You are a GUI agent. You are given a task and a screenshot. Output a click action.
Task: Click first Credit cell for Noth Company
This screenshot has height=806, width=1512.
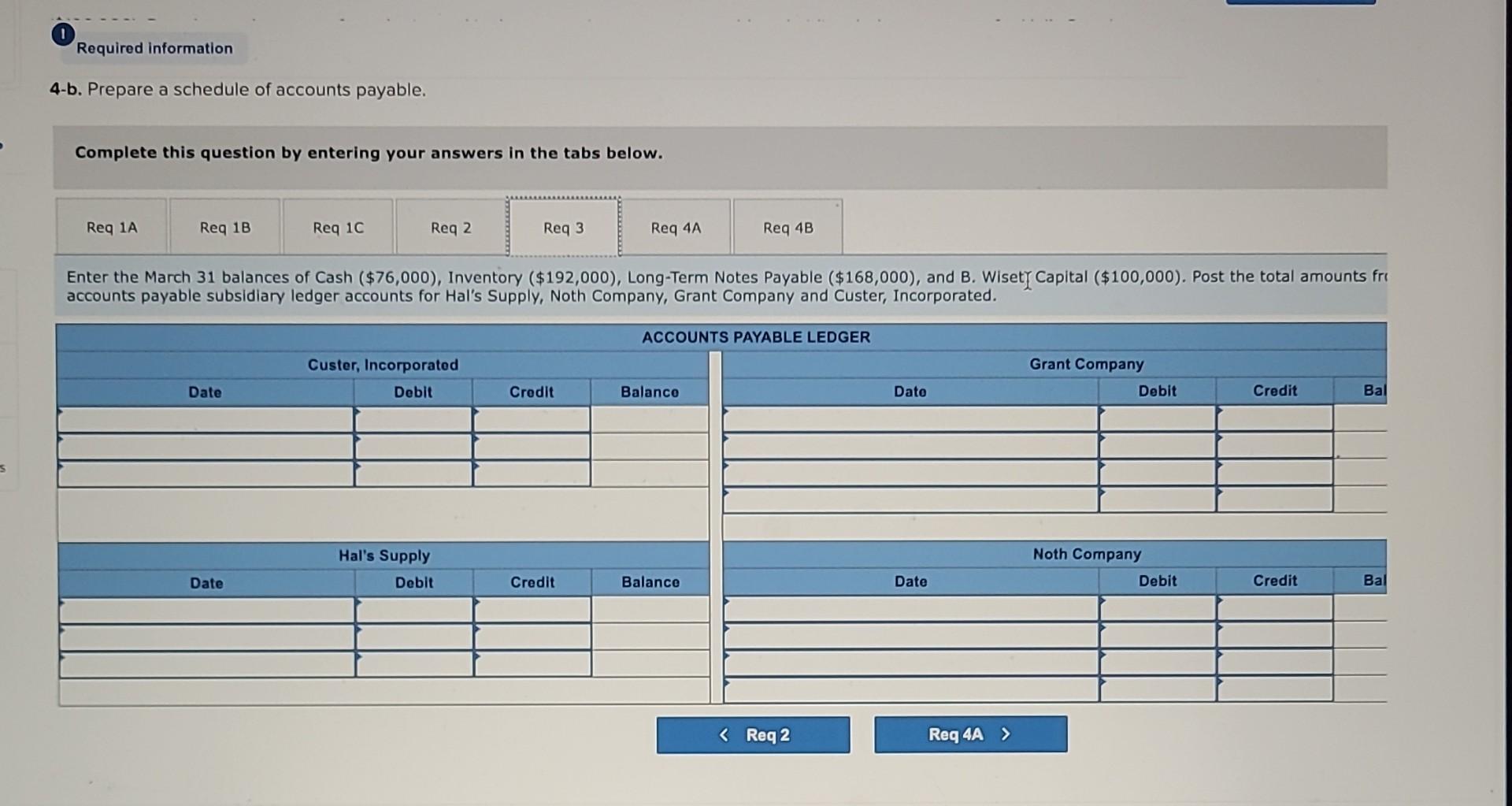tap(1275, 608)
